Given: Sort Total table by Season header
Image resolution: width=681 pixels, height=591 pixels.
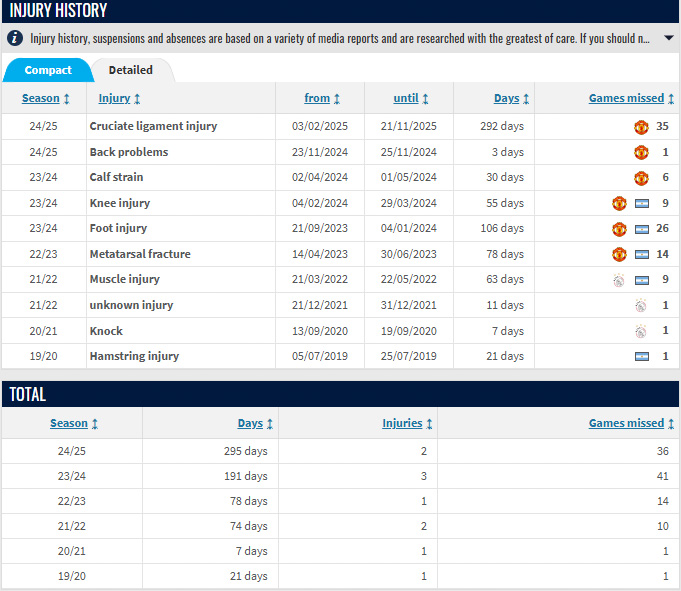Looking at the screenshot, I should click(x=74, y=423).
